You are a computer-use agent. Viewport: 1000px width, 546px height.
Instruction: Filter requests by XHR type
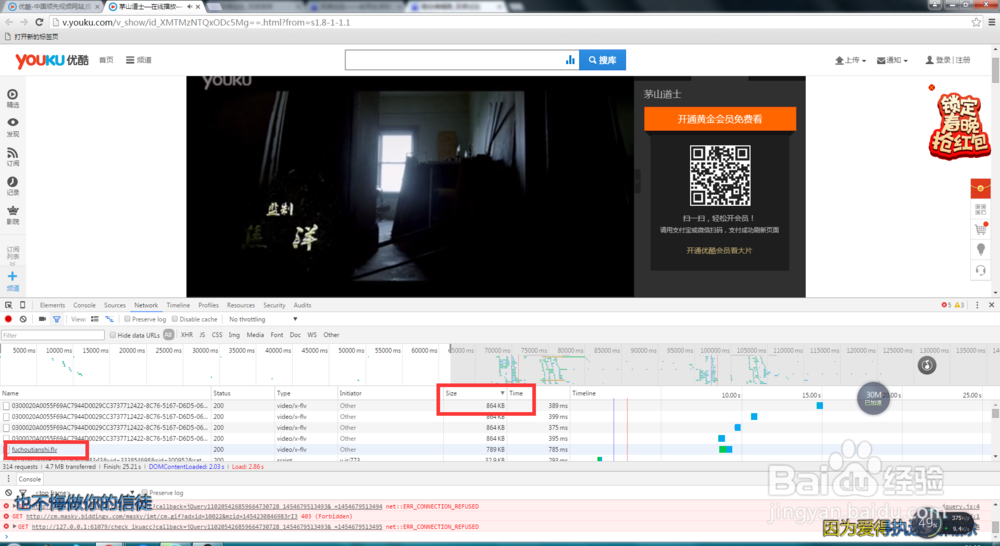click(186, 335)
